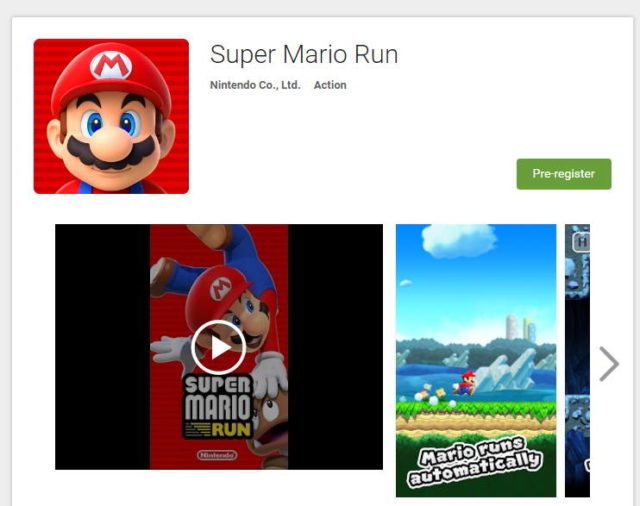Click the M emblem on Mario's cap in the trailer
This screenshot has height=506, width=640.
click(221, 289)
